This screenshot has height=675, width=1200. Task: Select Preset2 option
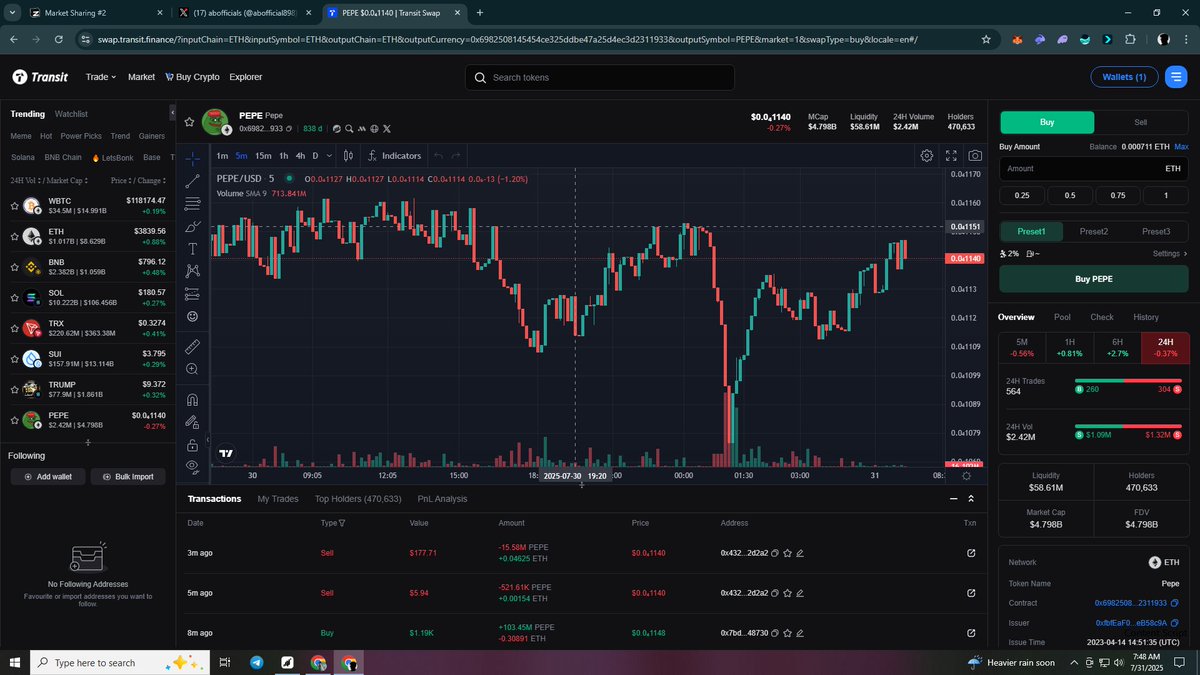click(x=1094, y=231)
